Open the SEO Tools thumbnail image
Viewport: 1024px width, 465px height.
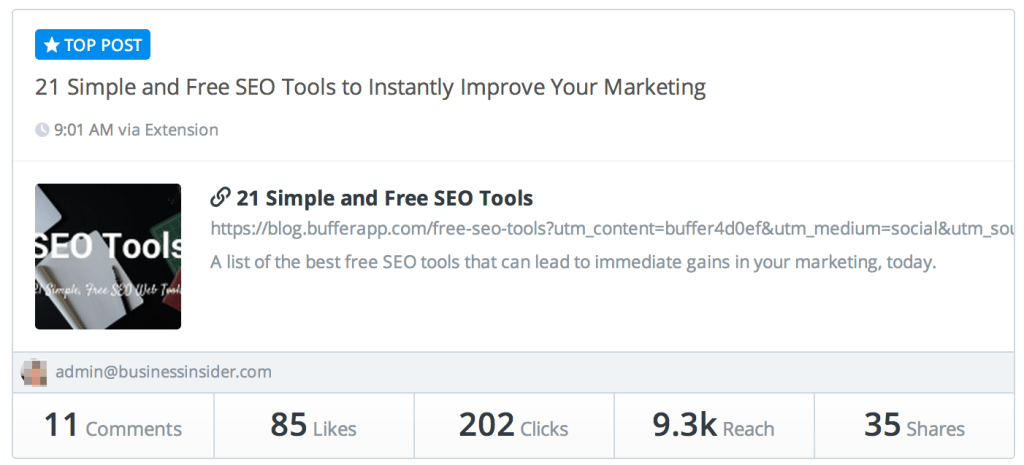click(108, 257)
